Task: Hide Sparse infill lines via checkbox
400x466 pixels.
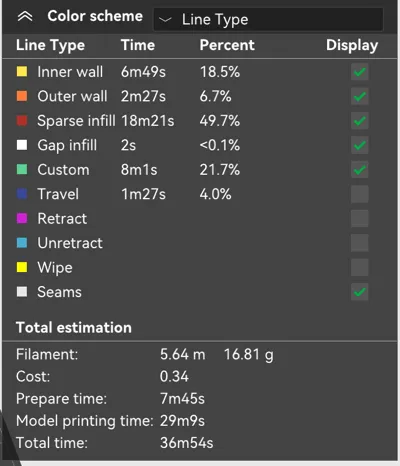Action: 360,121
